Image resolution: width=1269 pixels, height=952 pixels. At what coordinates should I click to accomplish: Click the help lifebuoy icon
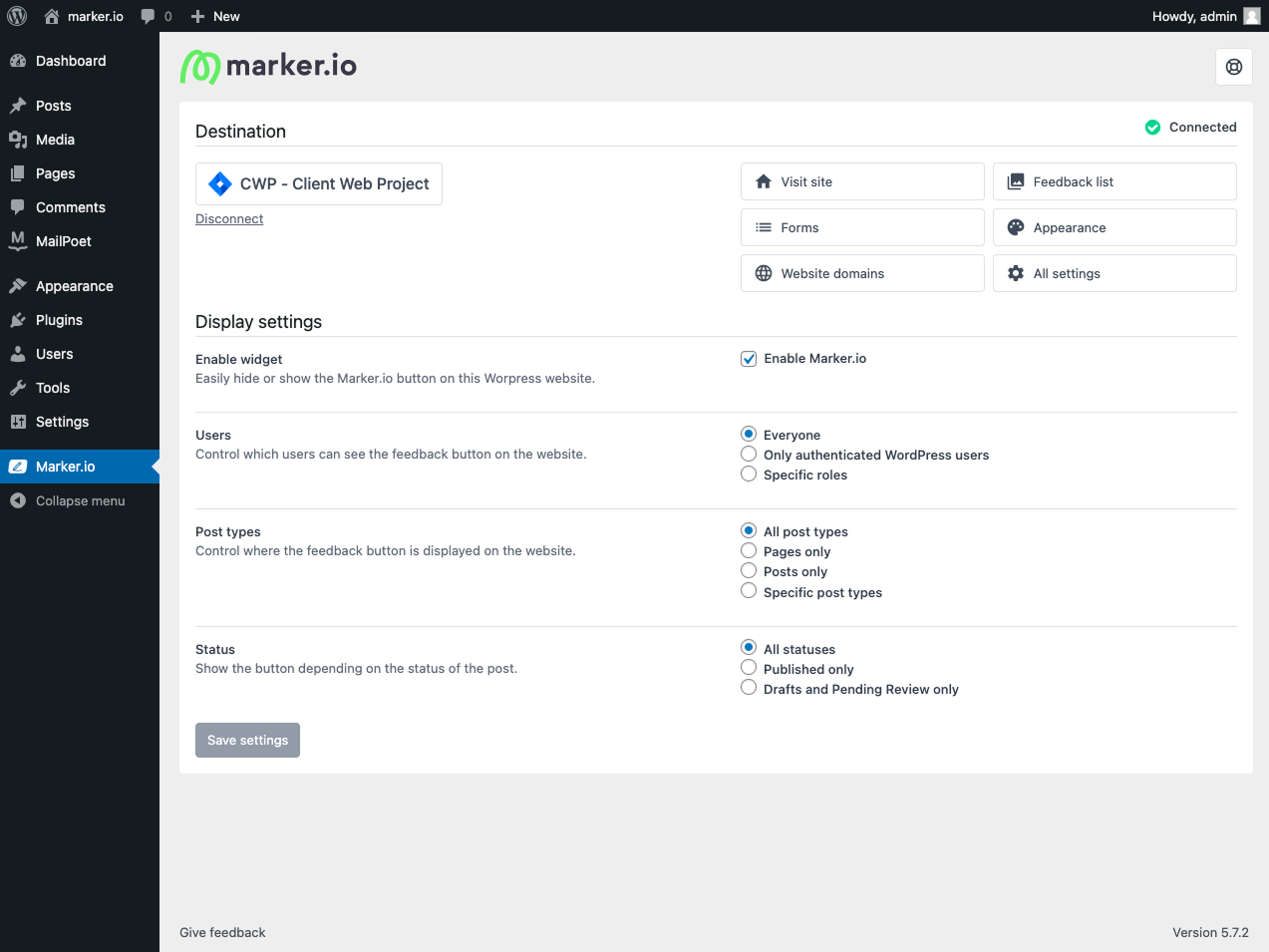click(x=1234, y=67)
